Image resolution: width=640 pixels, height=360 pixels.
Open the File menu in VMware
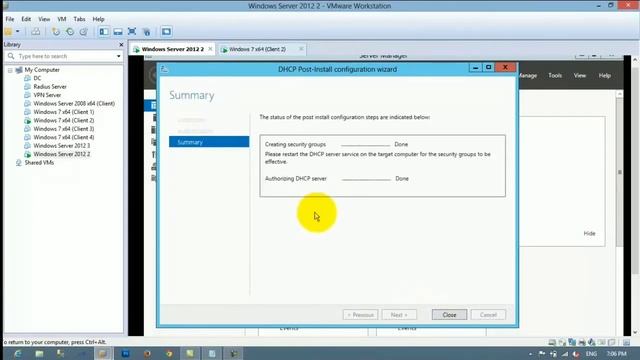point(10,19)
